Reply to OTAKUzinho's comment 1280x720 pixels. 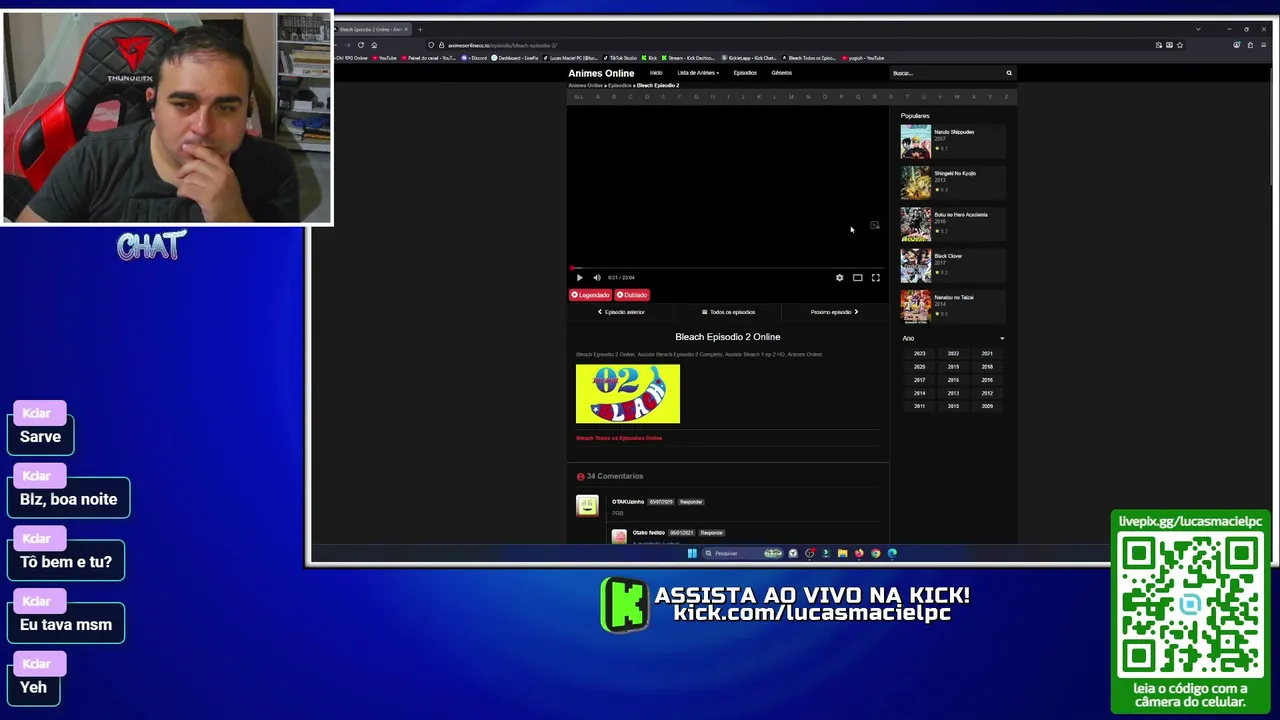click(691, 502)
